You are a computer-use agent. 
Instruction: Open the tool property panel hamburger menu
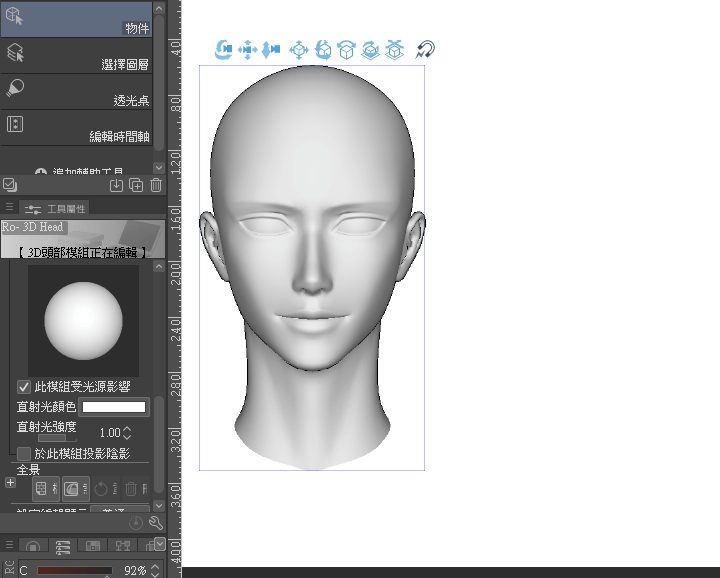(x=9, y=207)
